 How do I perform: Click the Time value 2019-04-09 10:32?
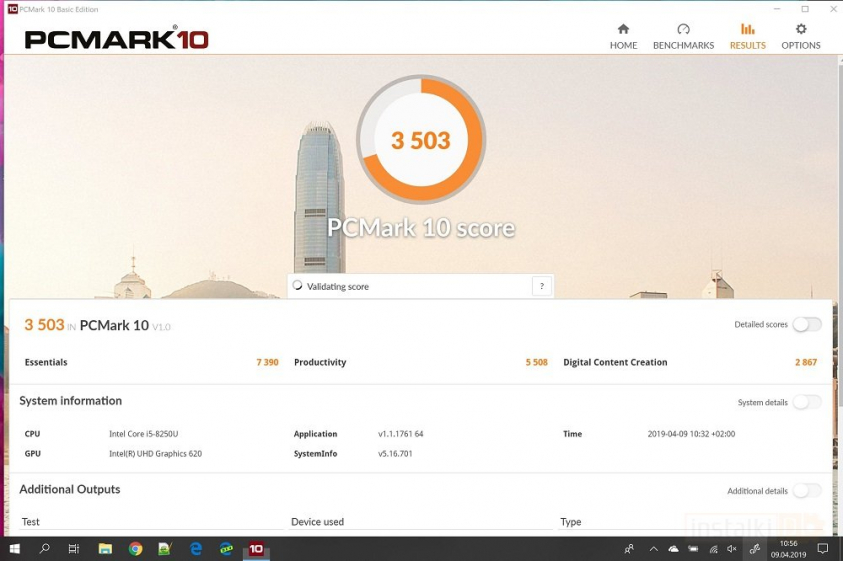[691, 434]
